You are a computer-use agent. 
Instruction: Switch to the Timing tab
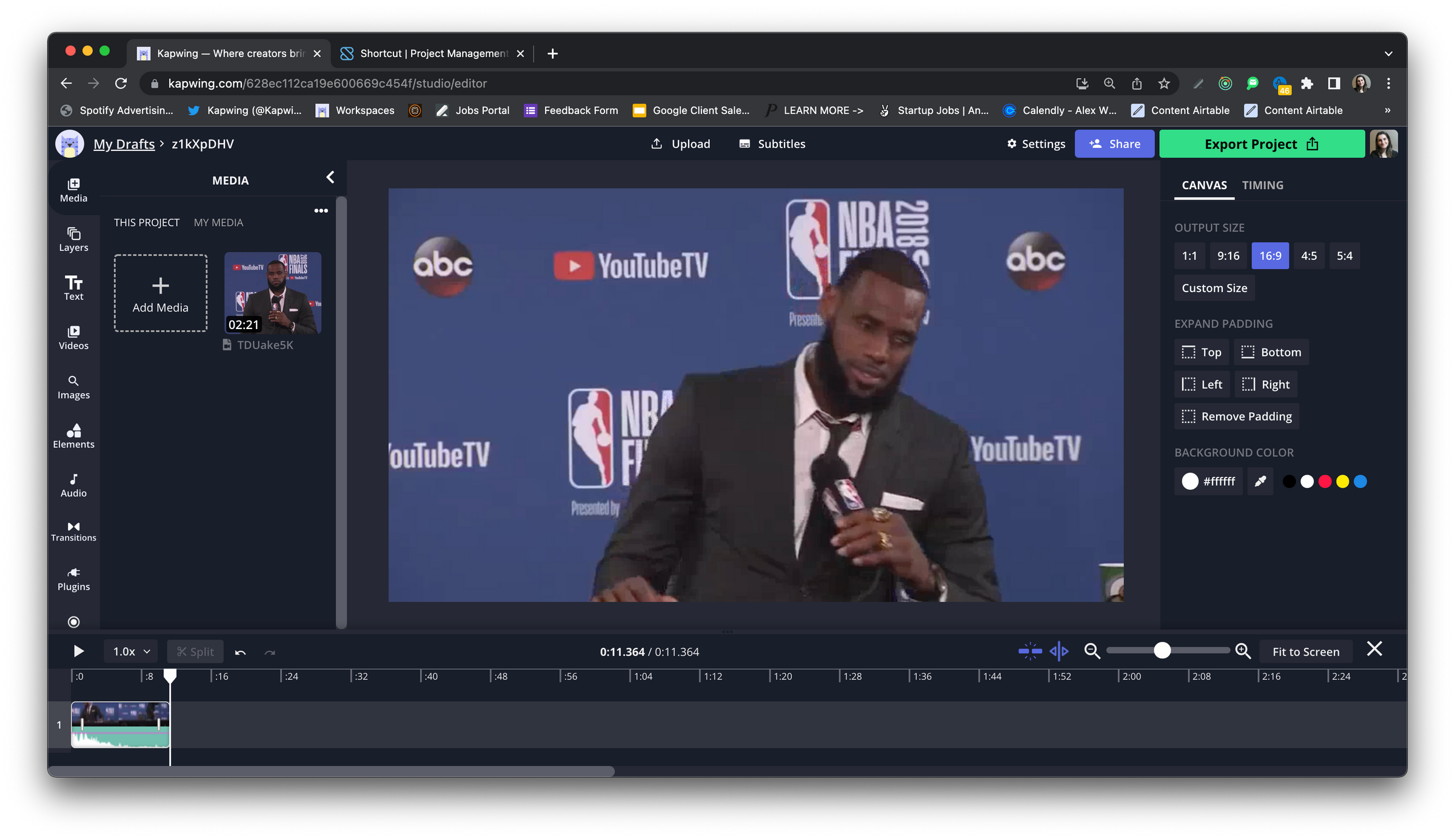(x=1263, y=185)
